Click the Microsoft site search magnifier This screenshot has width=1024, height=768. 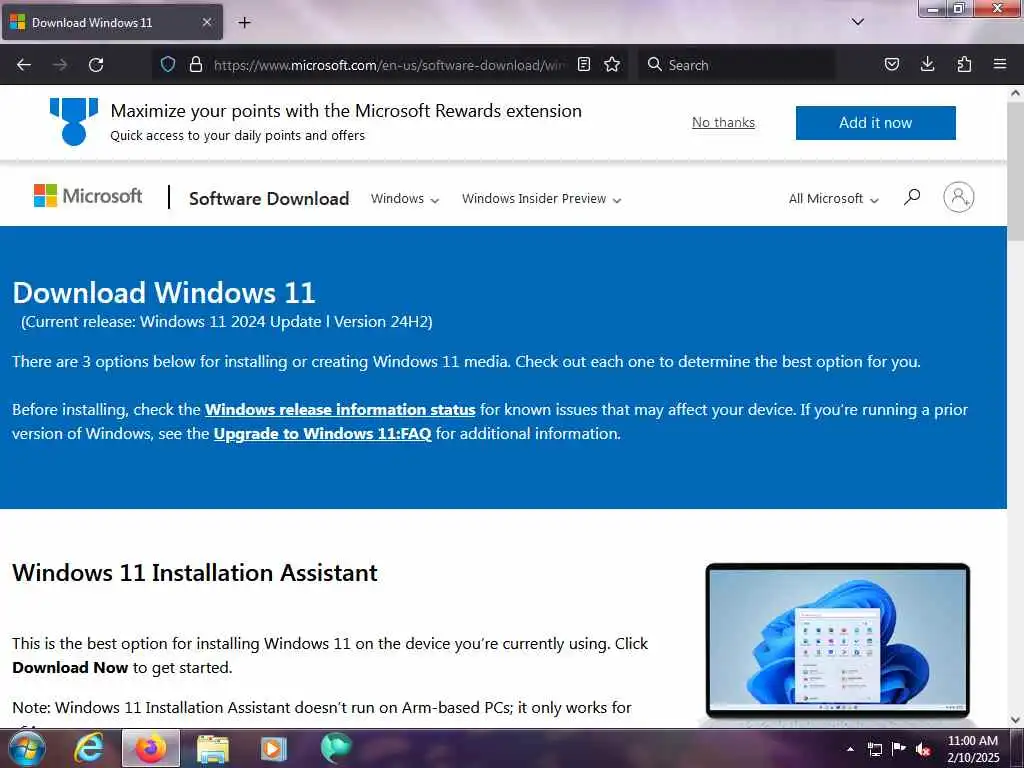[x=912, y=197]
